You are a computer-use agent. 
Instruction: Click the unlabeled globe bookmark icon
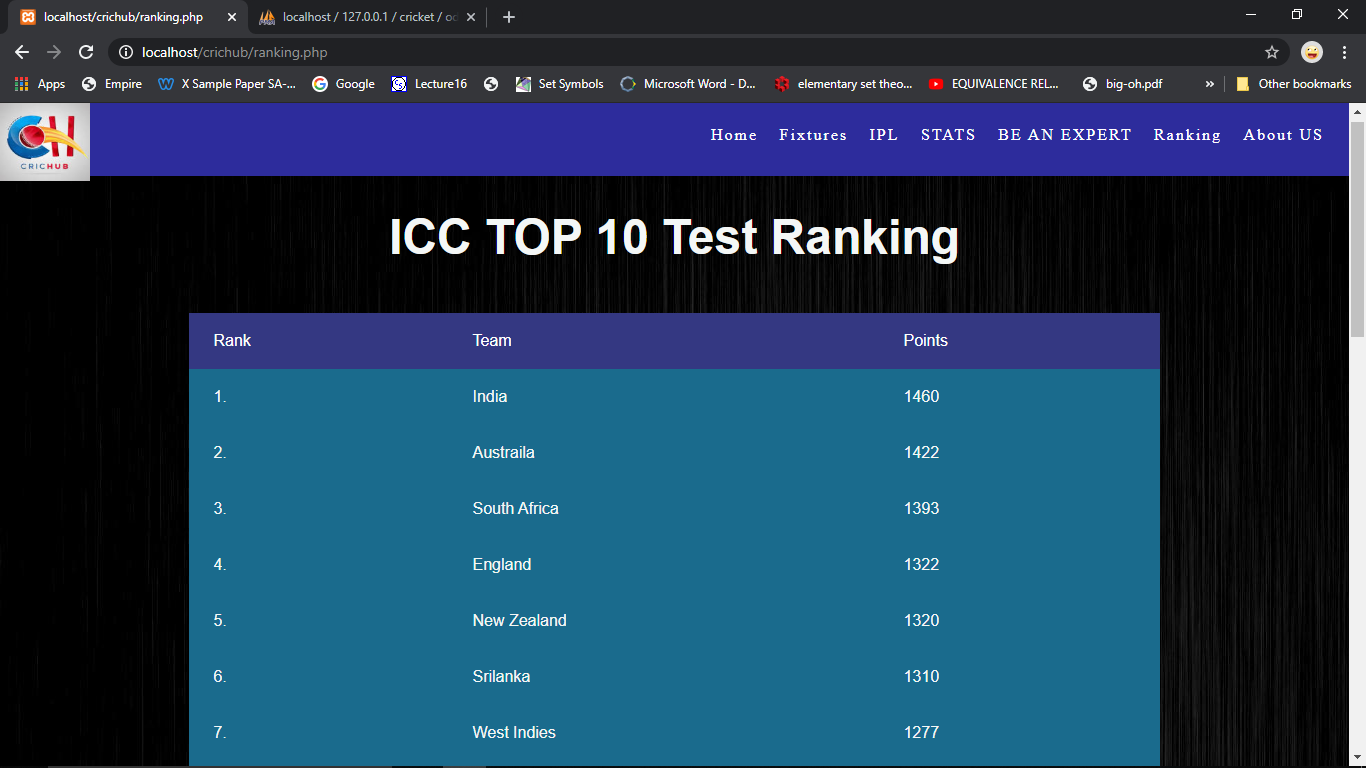click(x=490, y=84)
